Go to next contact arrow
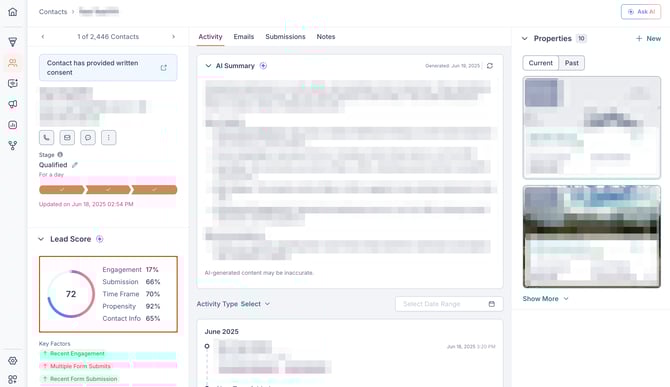The width and height of the screenshot is (670, 387). (x=173, y=37)
